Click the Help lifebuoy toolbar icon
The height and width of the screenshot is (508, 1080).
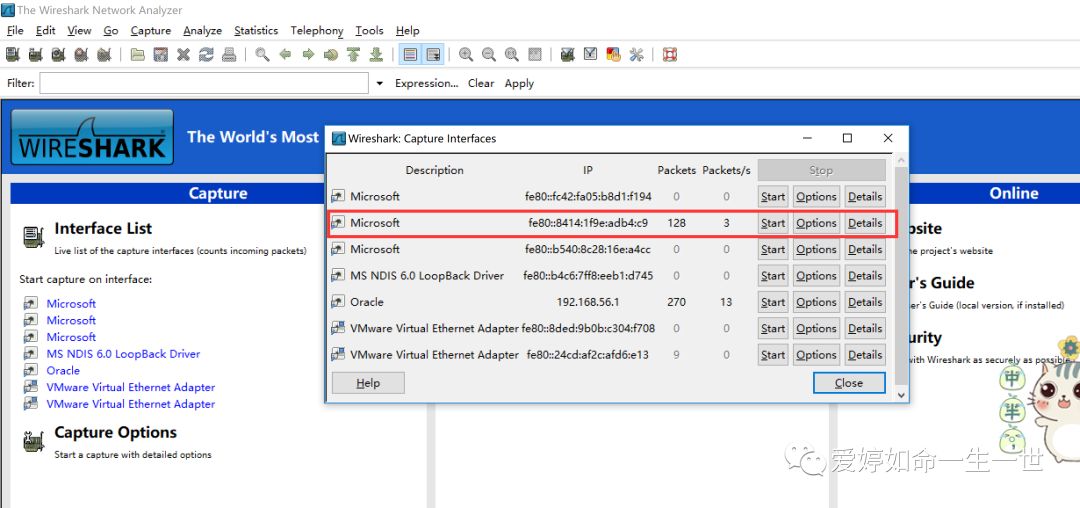(669, 54)
